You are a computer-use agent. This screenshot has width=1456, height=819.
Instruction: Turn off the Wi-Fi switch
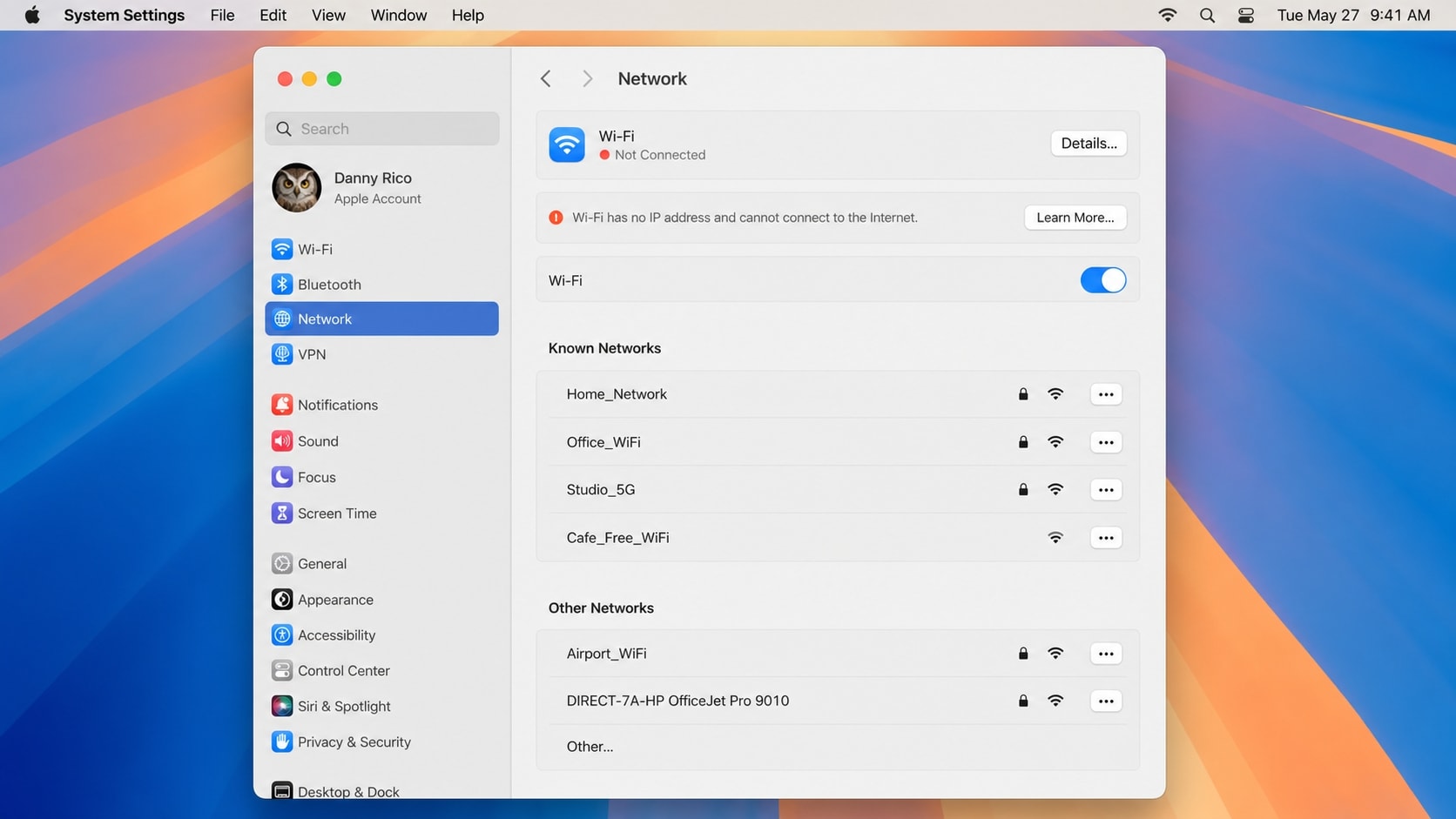1103,280
